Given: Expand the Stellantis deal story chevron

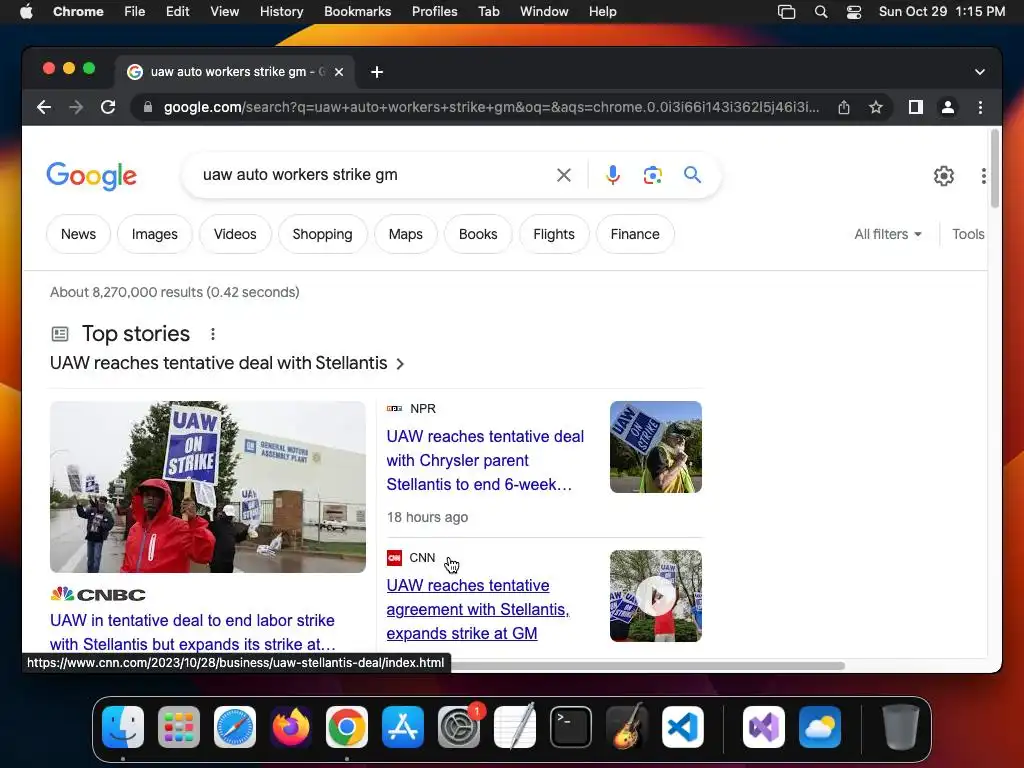Looking at the screenshot, I should (400, 364).
